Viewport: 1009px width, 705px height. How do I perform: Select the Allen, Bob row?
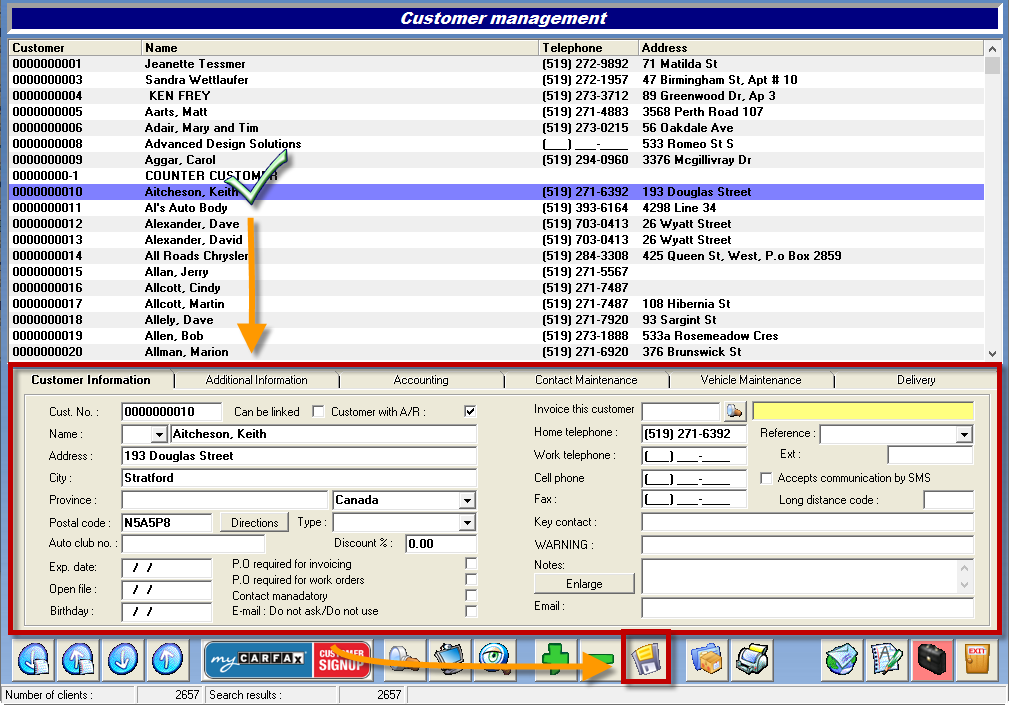coord(496,336)
